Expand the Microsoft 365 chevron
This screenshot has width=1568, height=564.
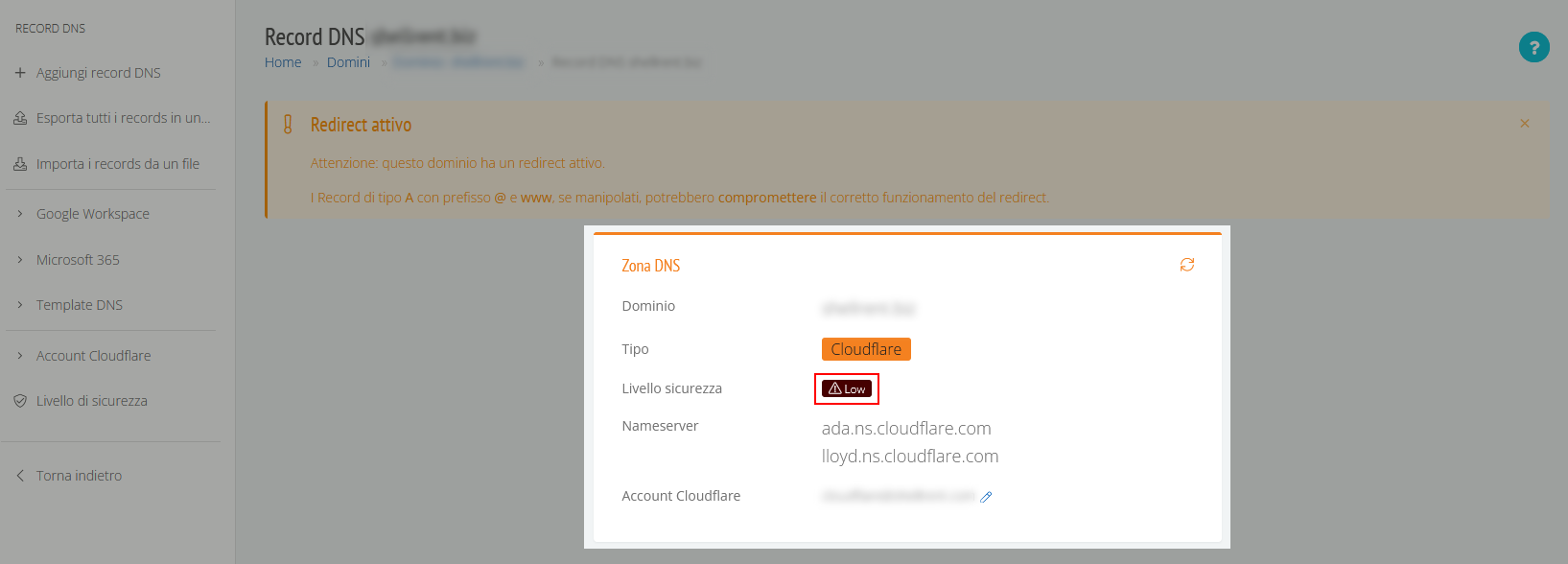coord(20,260)
